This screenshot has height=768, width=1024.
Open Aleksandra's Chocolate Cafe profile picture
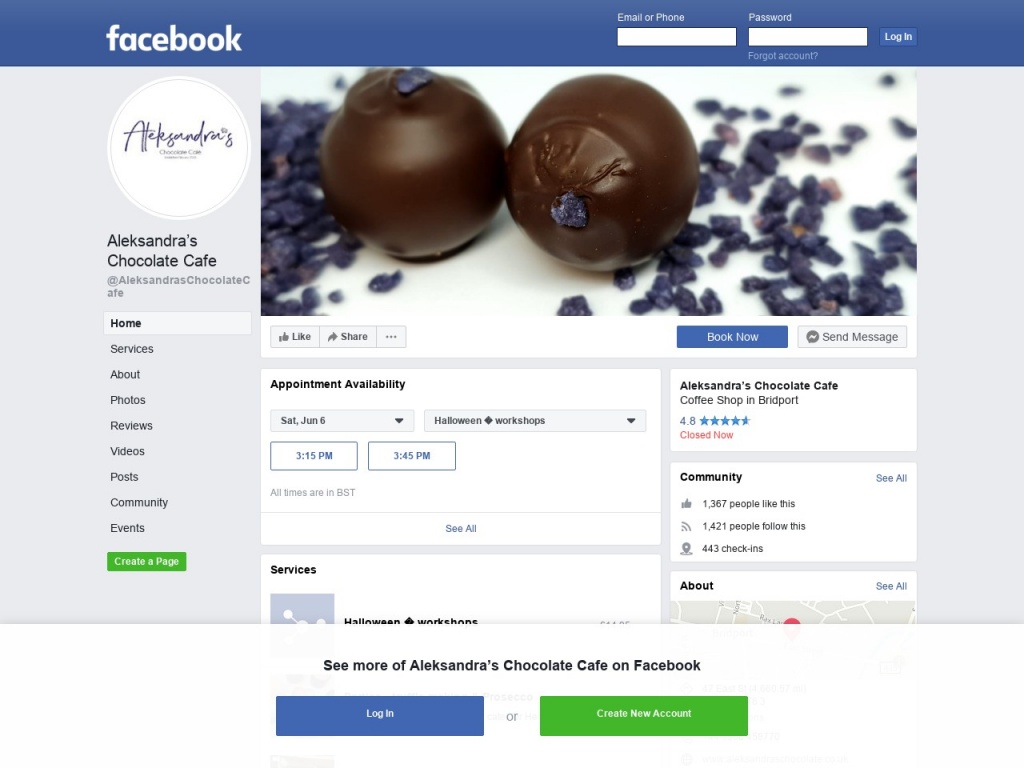[x=179, y=148]
